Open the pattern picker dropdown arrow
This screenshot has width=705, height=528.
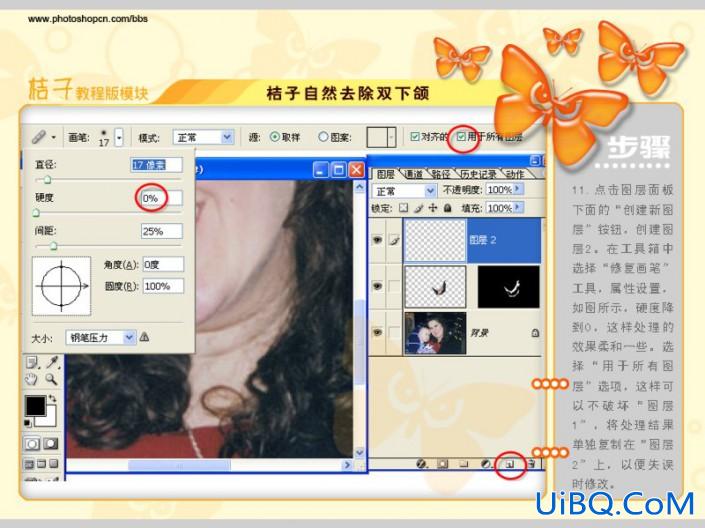coord(392,137)
